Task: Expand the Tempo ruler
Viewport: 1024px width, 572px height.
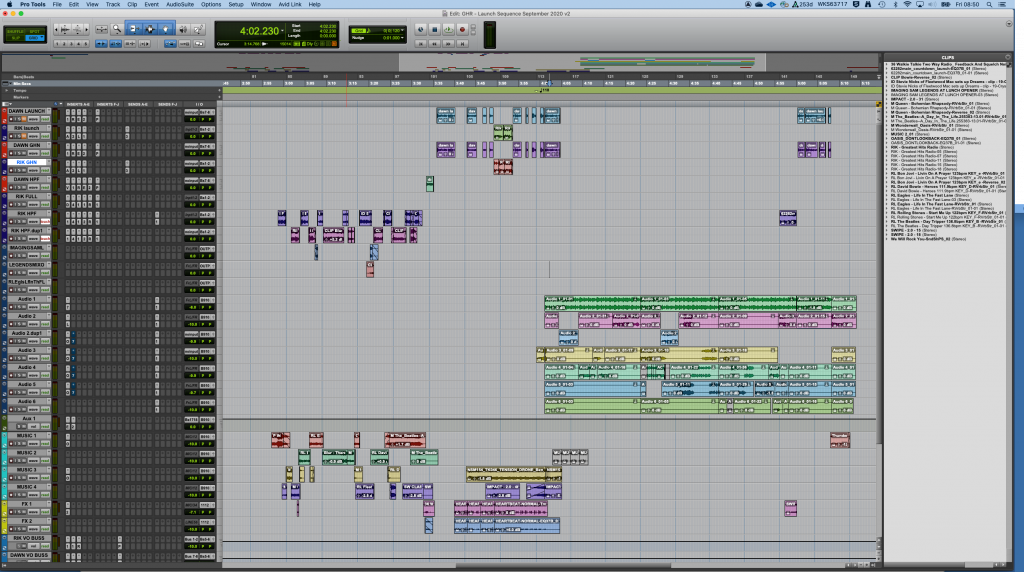Action: pyautogui.click(x=7, y=90)
